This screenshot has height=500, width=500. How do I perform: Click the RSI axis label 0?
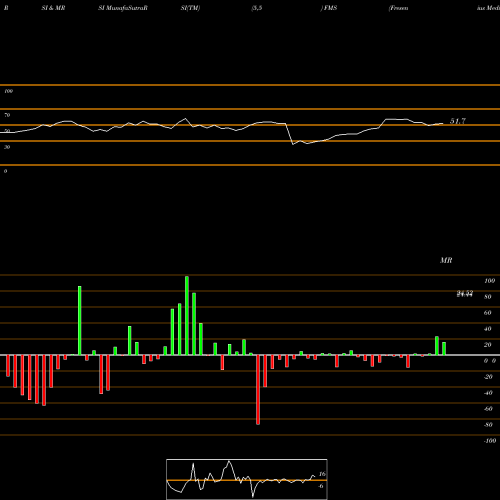pyautogui.click(x=5, y=171)
